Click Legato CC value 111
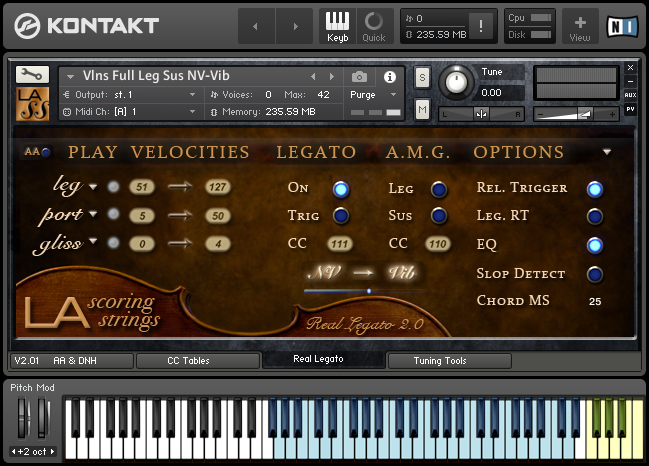The image size is (649, 466). click(339, 244)
